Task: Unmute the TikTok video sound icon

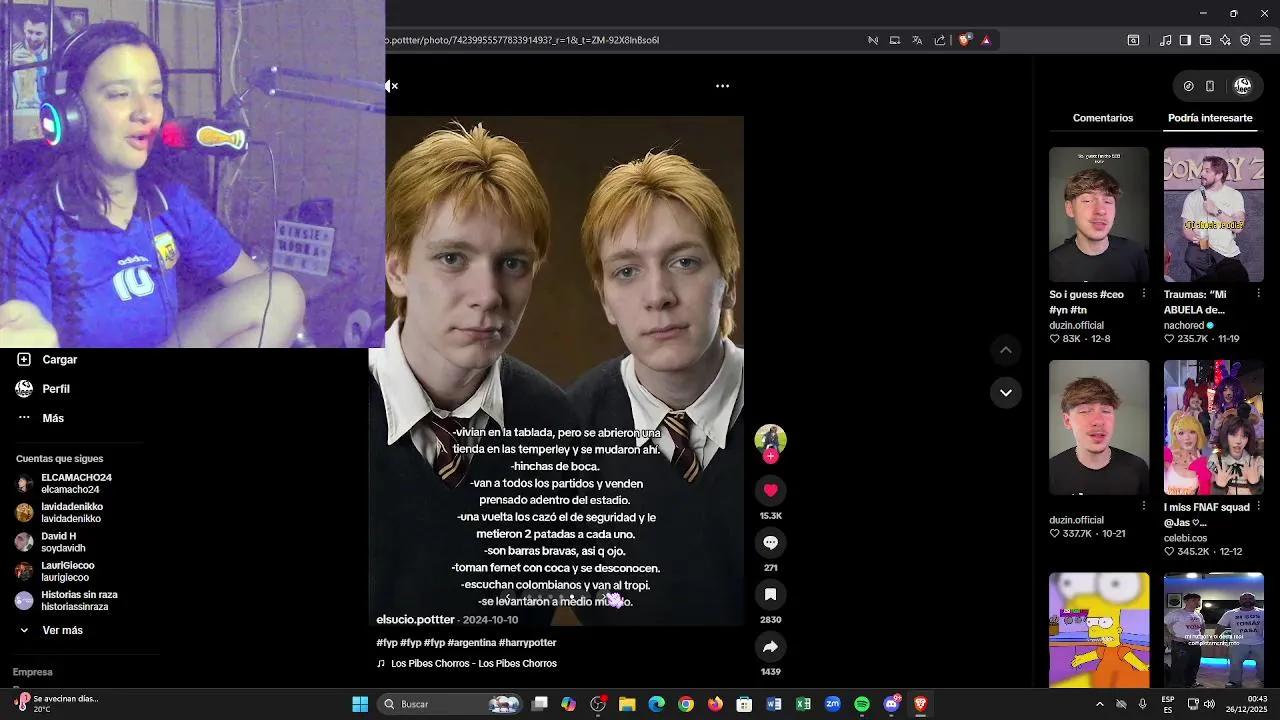Action: pos(392,86)
